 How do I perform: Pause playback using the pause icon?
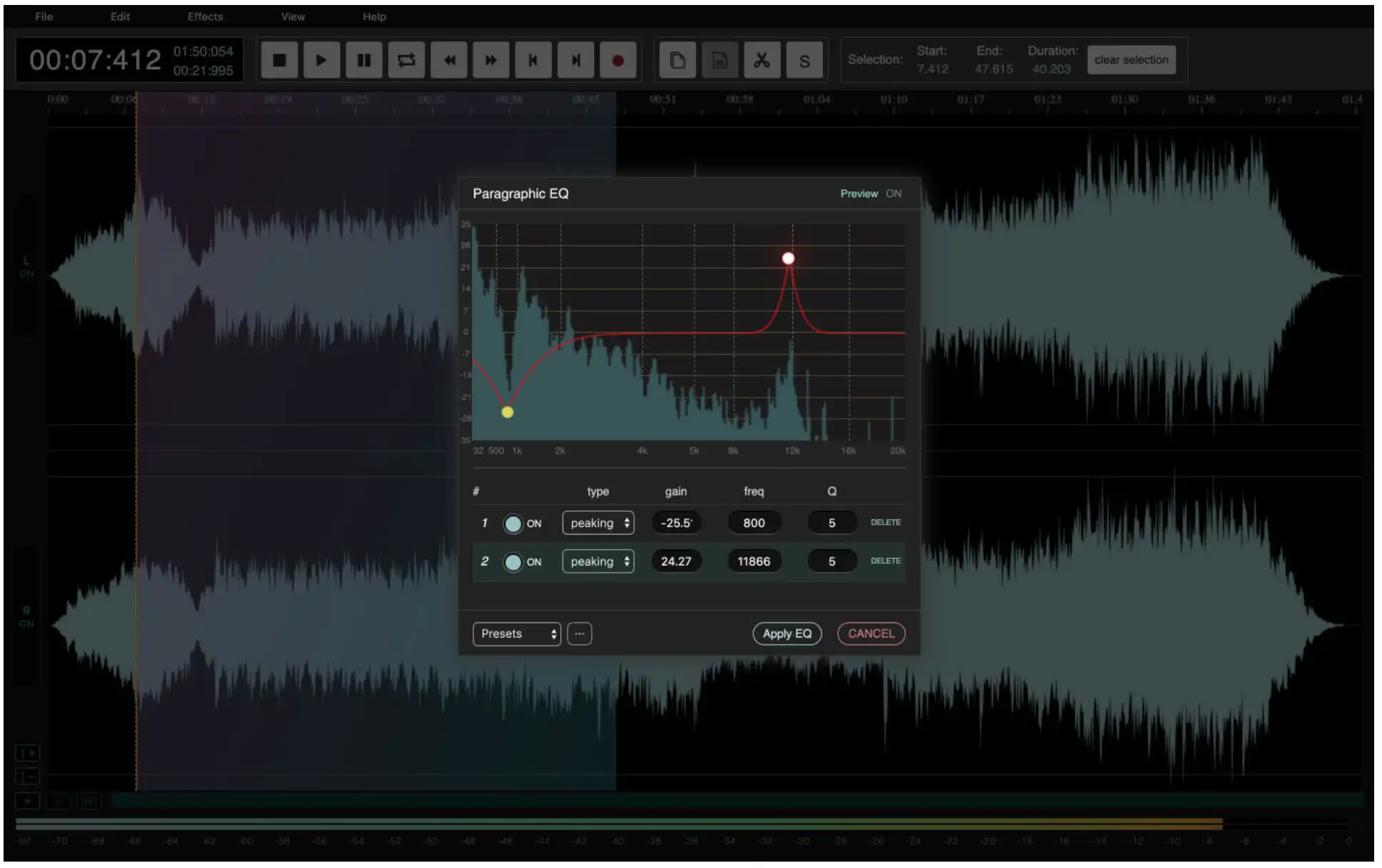pos(364,60)
